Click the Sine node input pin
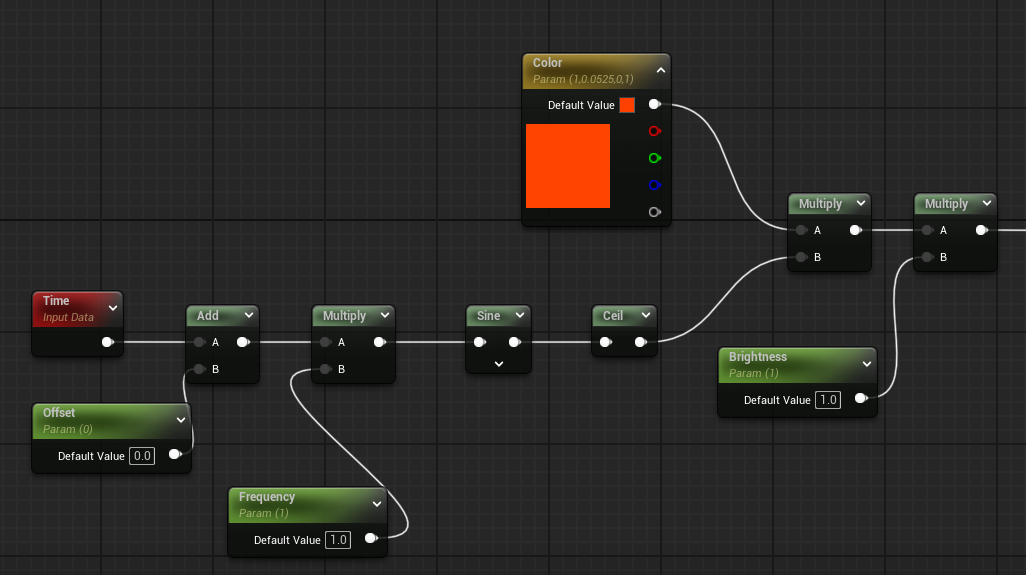The image size is (1026, 575). 480,342
